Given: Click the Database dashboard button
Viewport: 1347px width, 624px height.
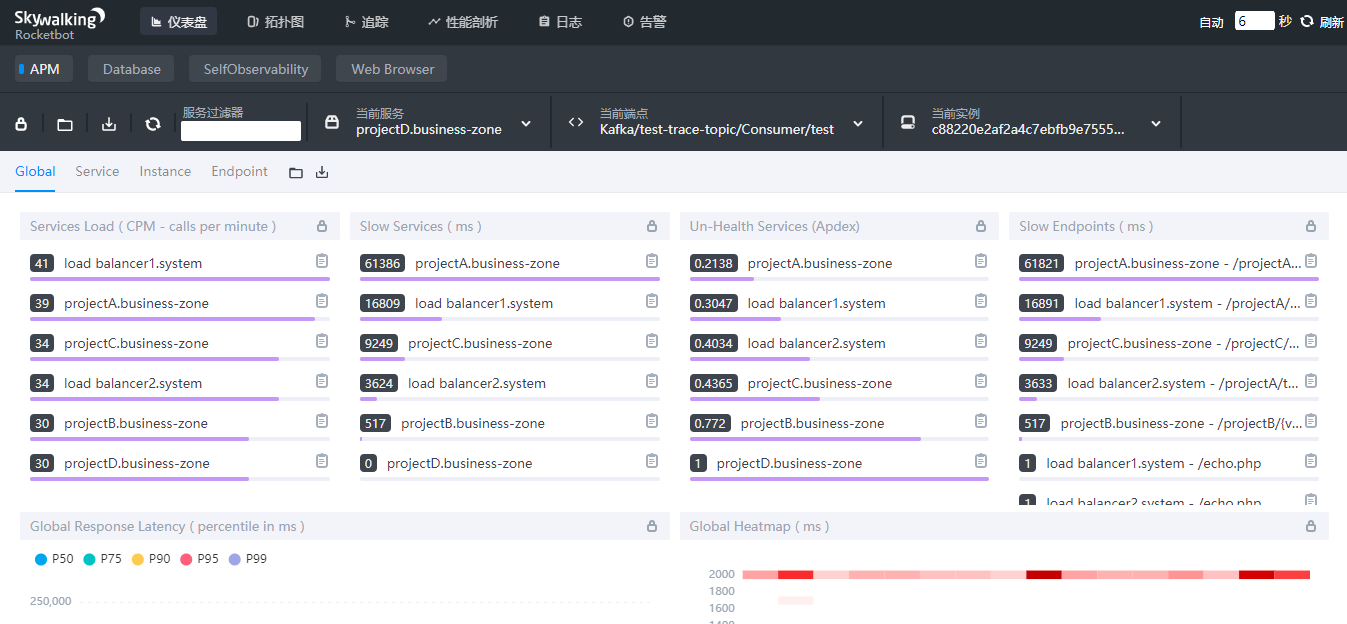Looking at the screenshot, I should [x=131, y=69].
